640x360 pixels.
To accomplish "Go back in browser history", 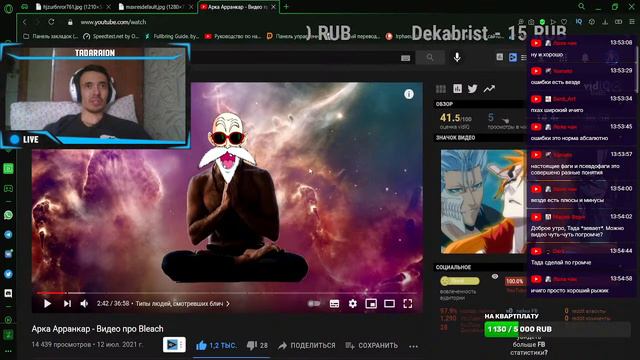I will 25,22.
